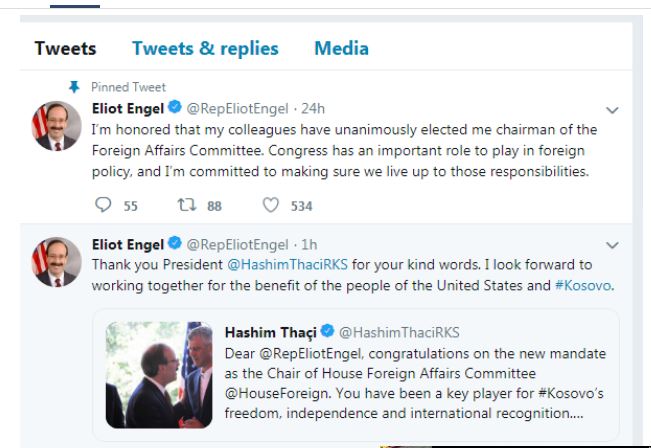
Task: Click the pushpin icon beside Pinned Tweet
Action: click(x=74, y=87)
